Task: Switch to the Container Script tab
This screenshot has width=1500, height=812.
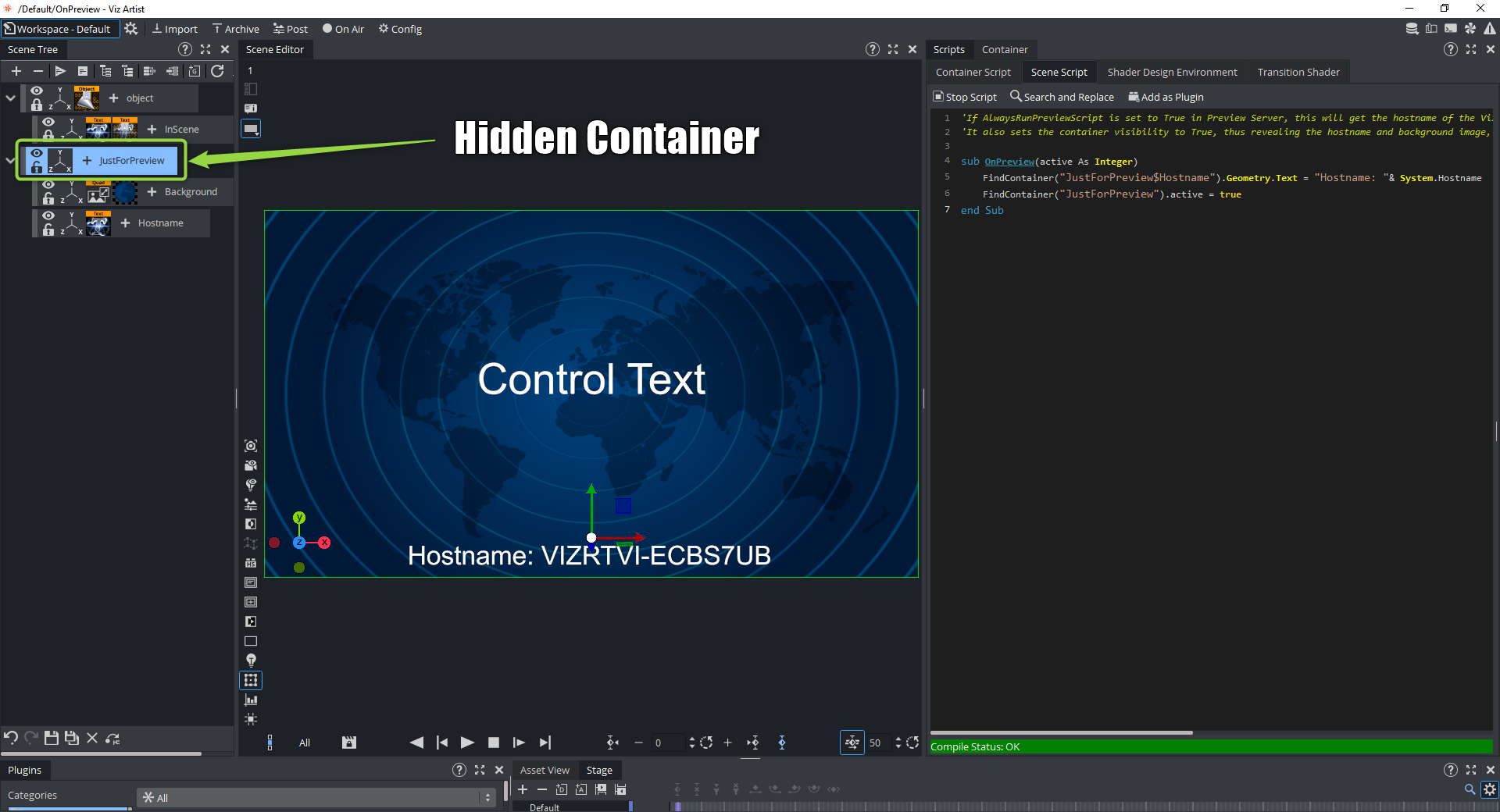Action: 973,72
